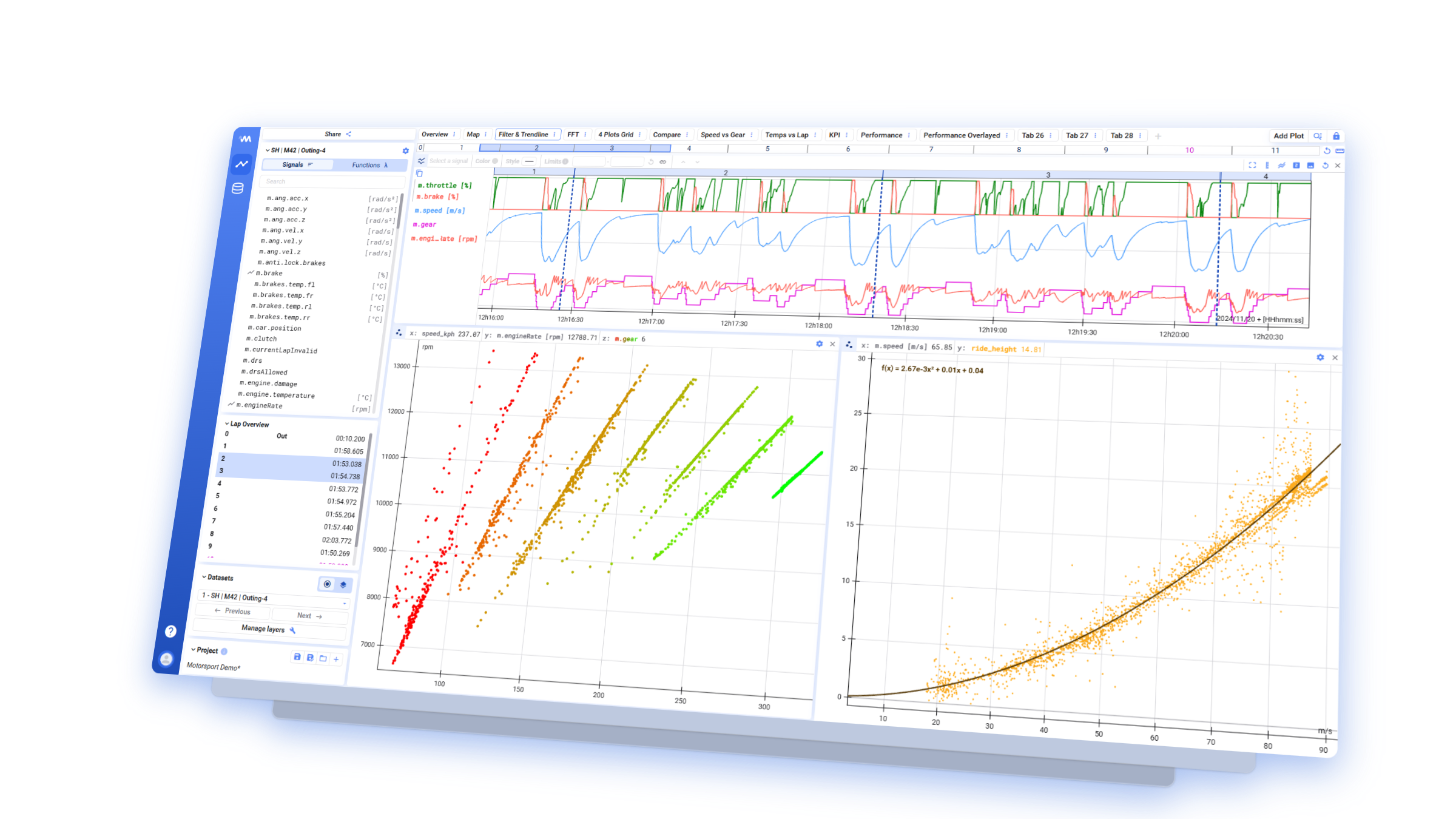1456x819 pixels.
Task: Select the single dataset mode radio toggle
Action: (327, 584)
